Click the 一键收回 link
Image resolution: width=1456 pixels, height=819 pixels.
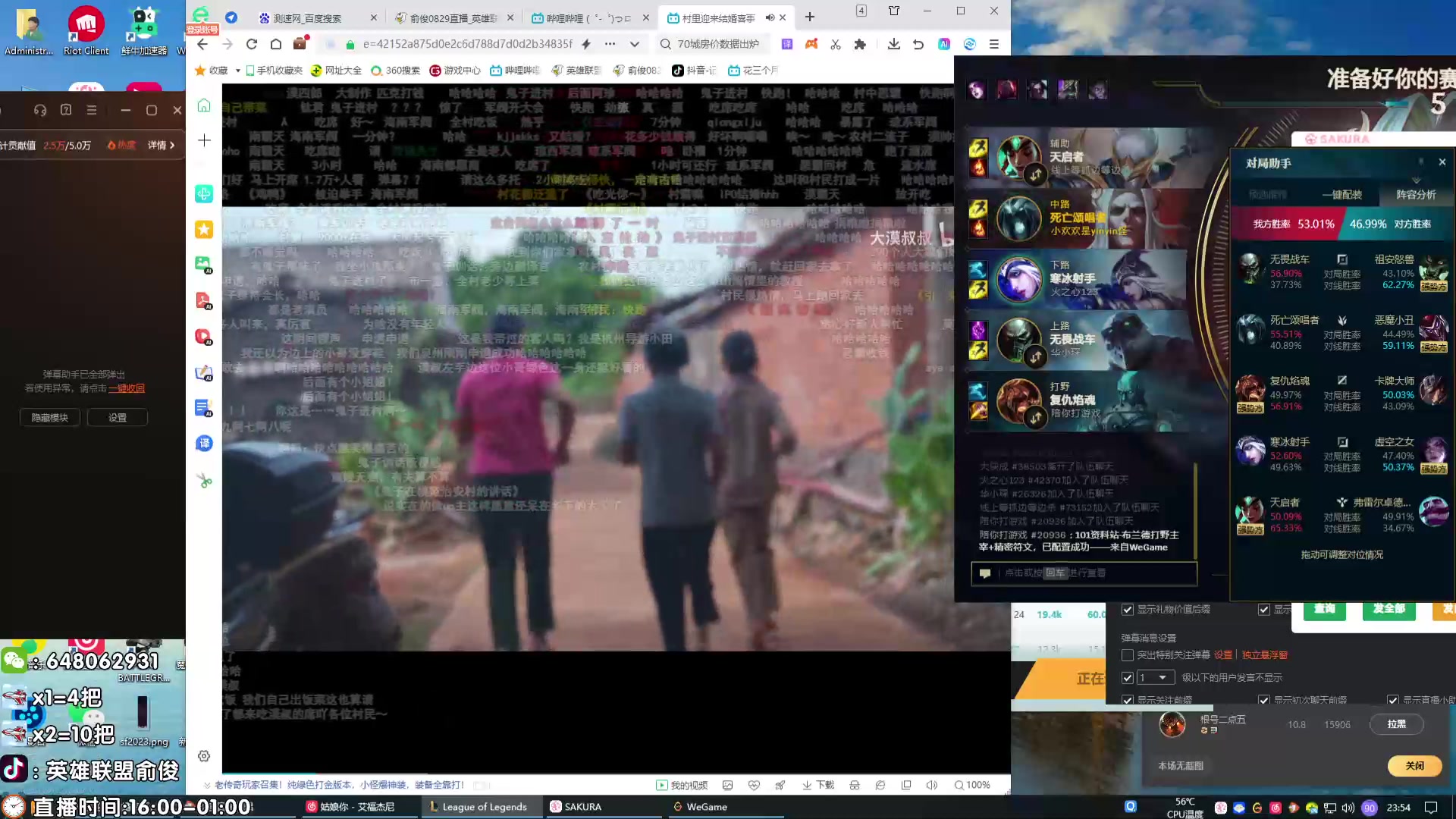(127, 388)
